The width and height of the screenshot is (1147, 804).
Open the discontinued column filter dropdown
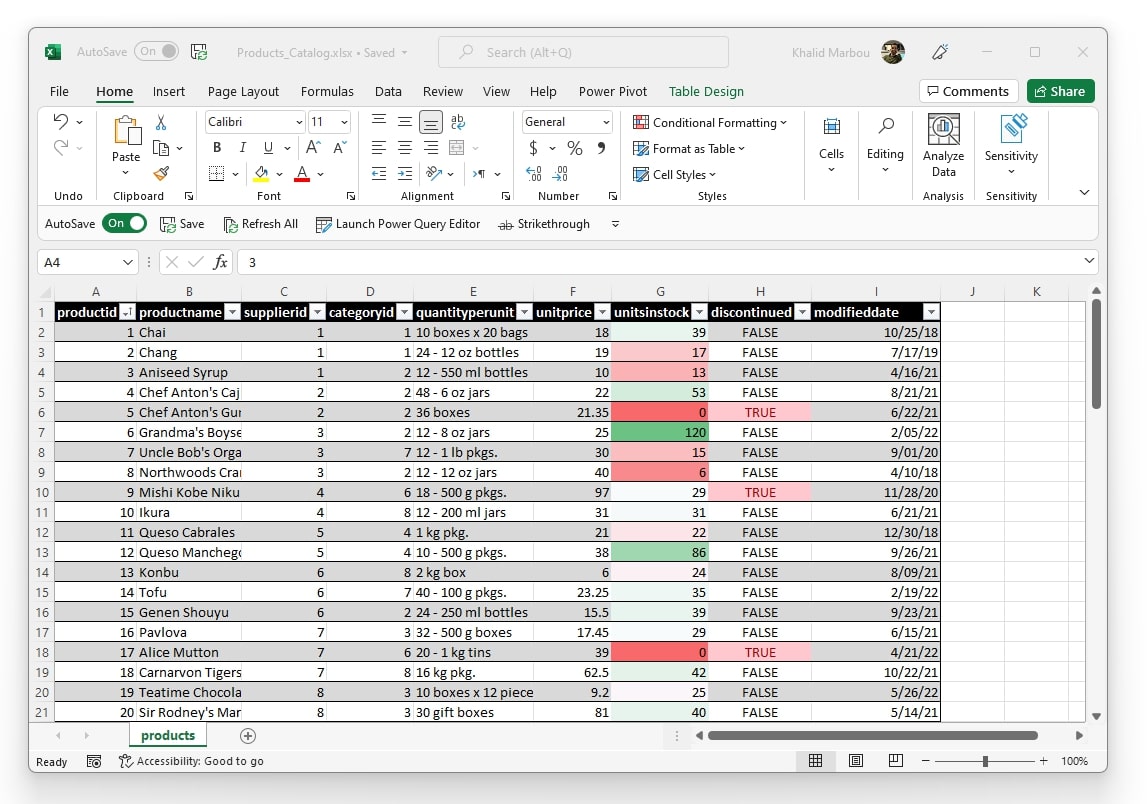802,312
